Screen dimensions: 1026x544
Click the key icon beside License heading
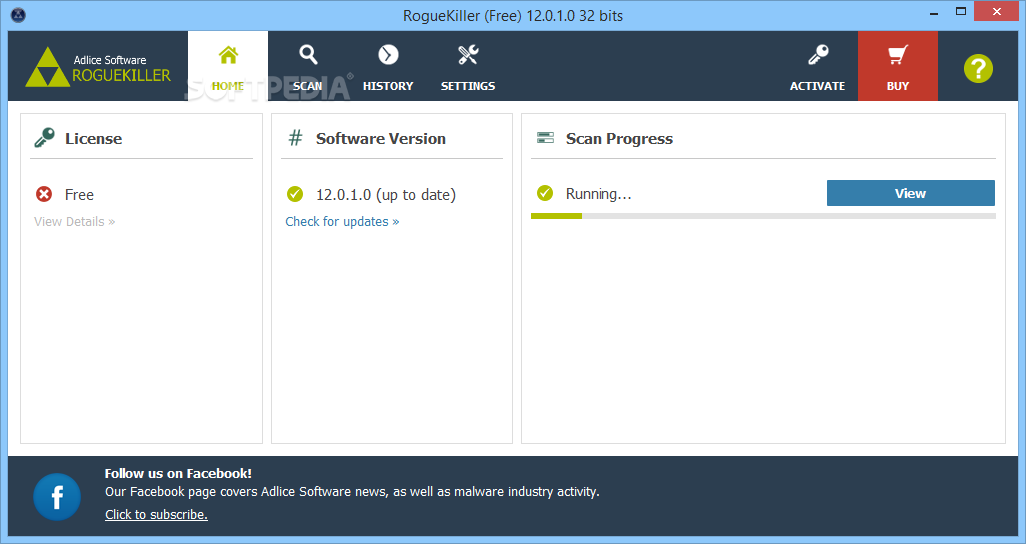(44, 138)
